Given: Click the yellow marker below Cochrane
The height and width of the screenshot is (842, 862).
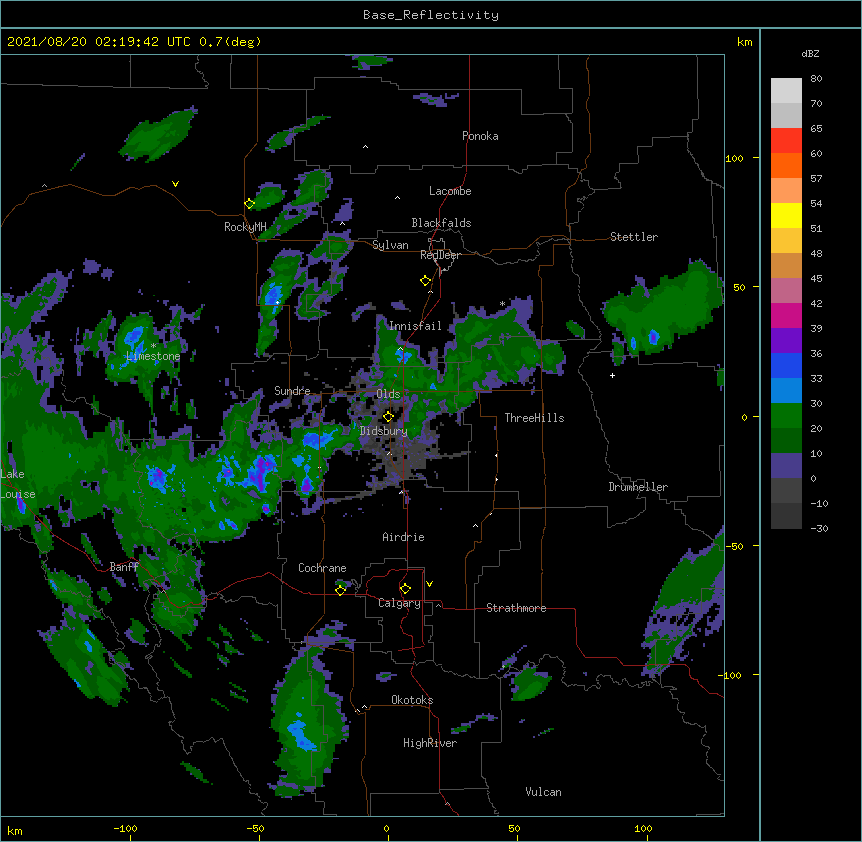Looking at the screenshot, I should point(340,590).
